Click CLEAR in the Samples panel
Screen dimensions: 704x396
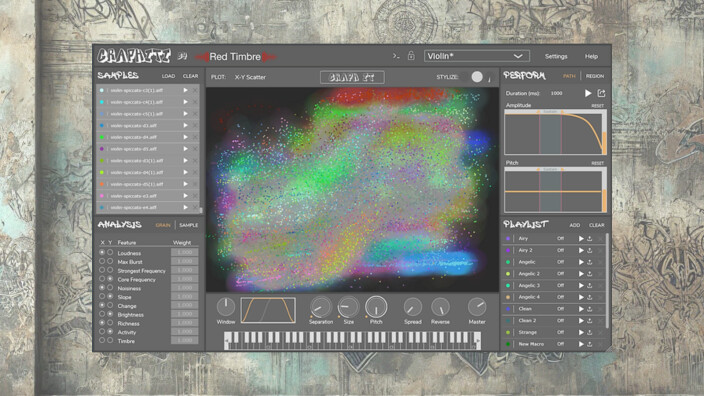[190, 76]
